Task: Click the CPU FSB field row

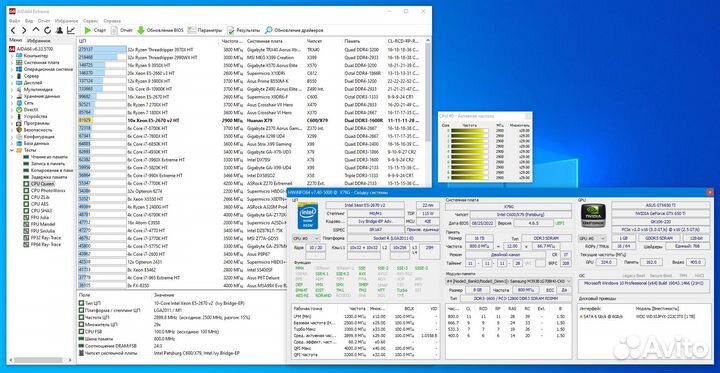Action: pos(181,332)
